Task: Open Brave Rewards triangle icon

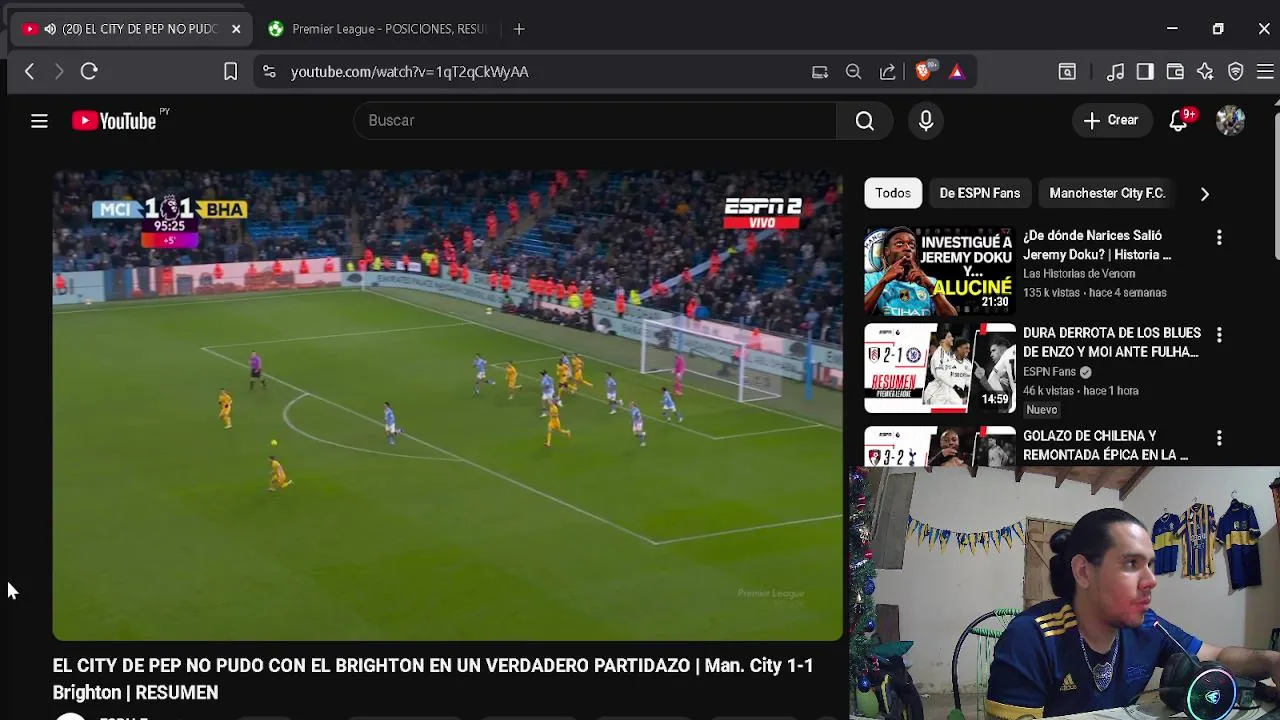Action: 957,72
